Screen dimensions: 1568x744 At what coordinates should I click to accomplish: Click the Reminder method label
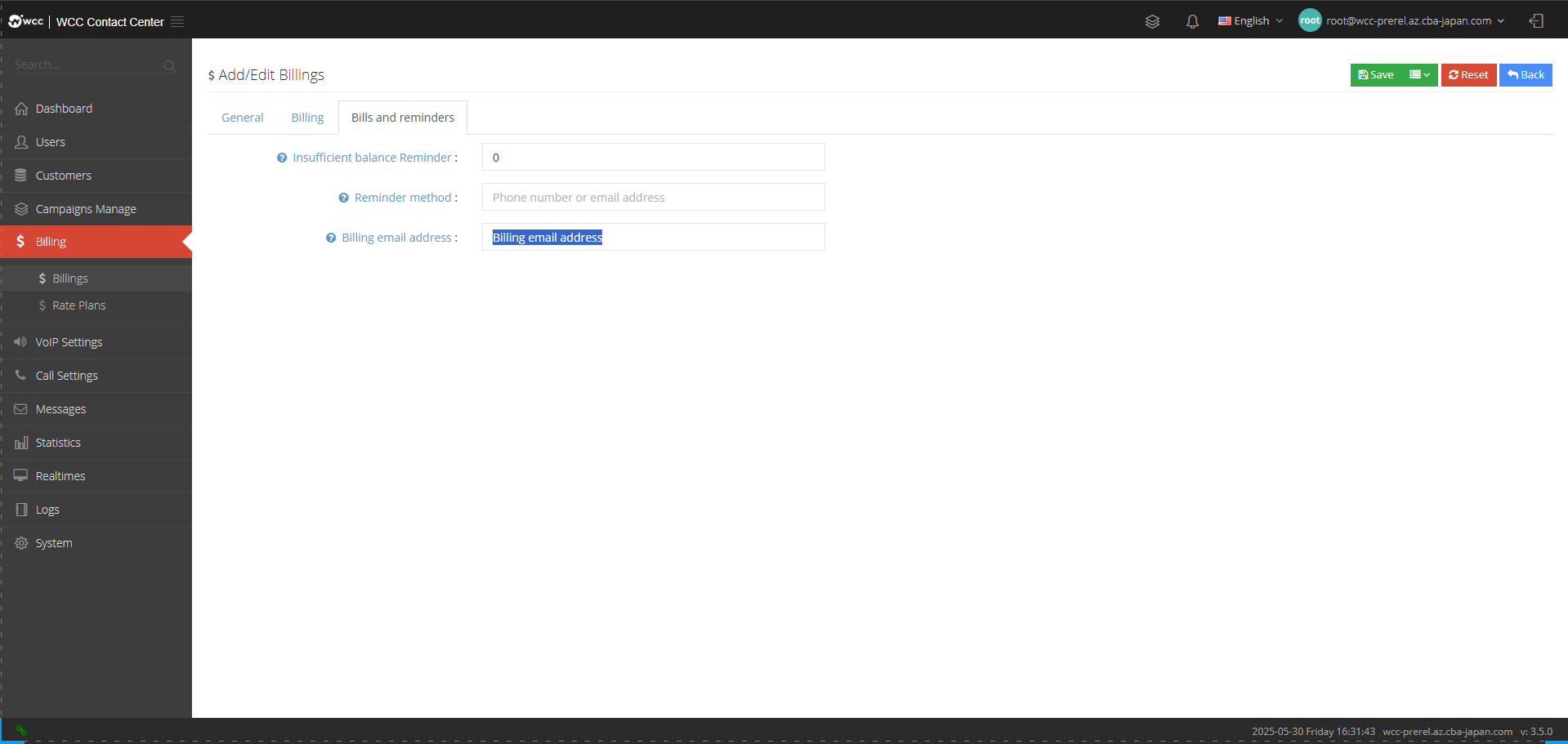coord(403,198)
